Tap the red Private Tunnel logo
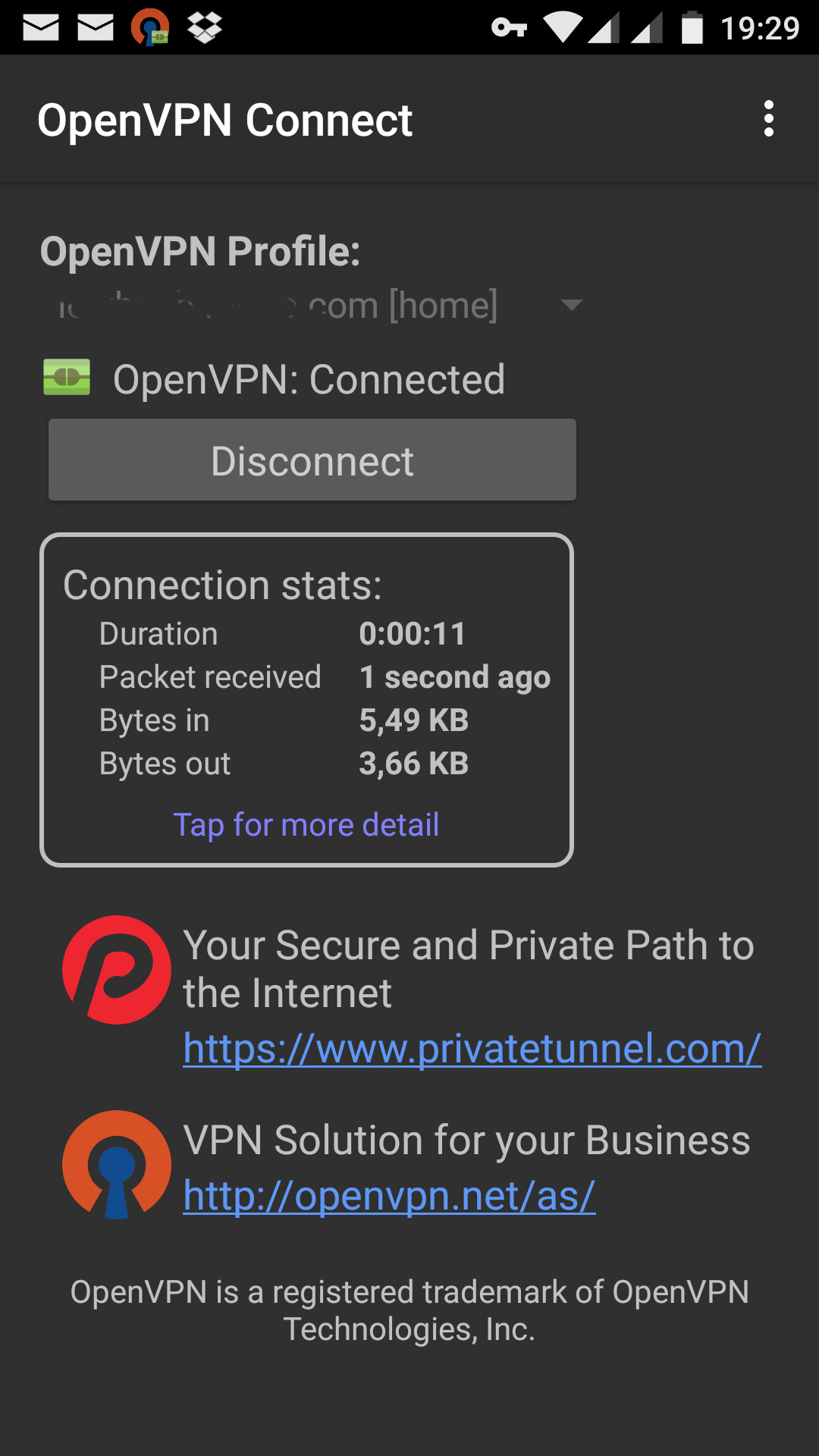Image resolution: width=819 pixels, height=1456 pixels. coord(117,970)
